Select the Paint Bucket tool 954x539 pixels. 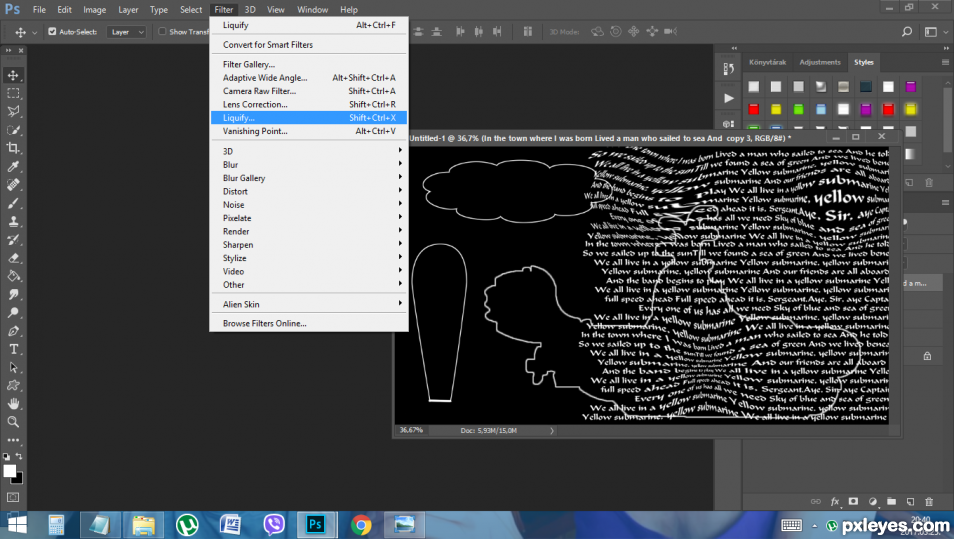coord(13,276)
